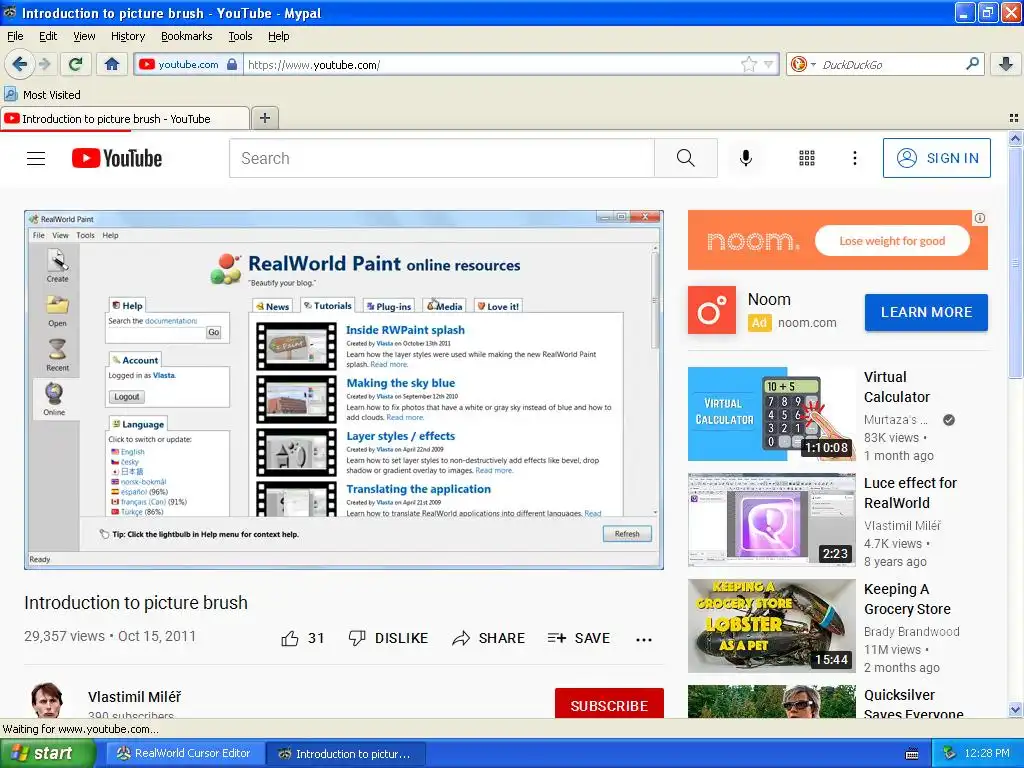This screenshot has width=1024, height=768.
Task: Open the URL history dropdown arrow
Action: (x=769, y=64)
